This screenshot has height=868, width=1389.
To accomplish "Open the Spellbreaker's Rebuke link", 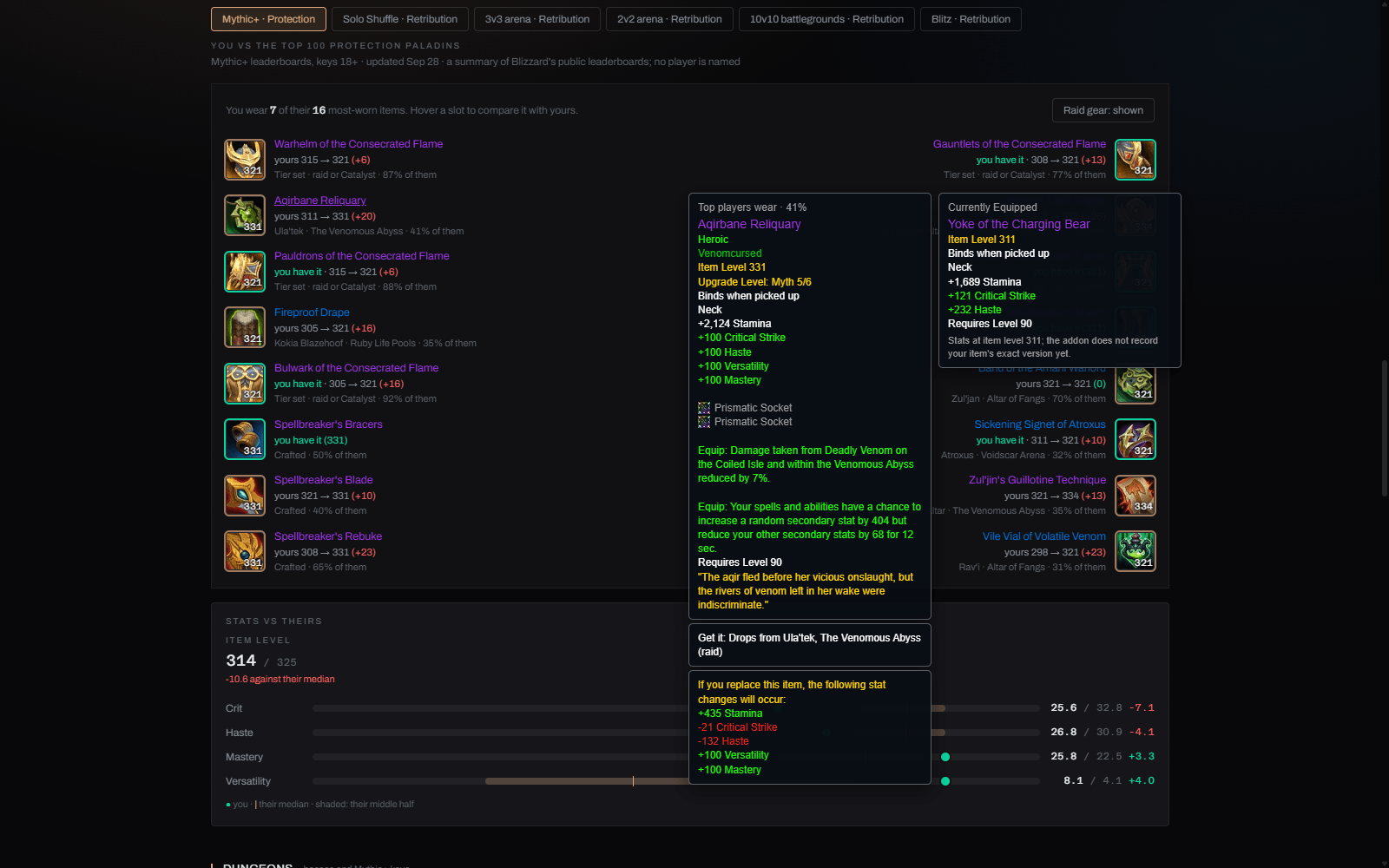I will pyautogui.click(x=328, y=536).
